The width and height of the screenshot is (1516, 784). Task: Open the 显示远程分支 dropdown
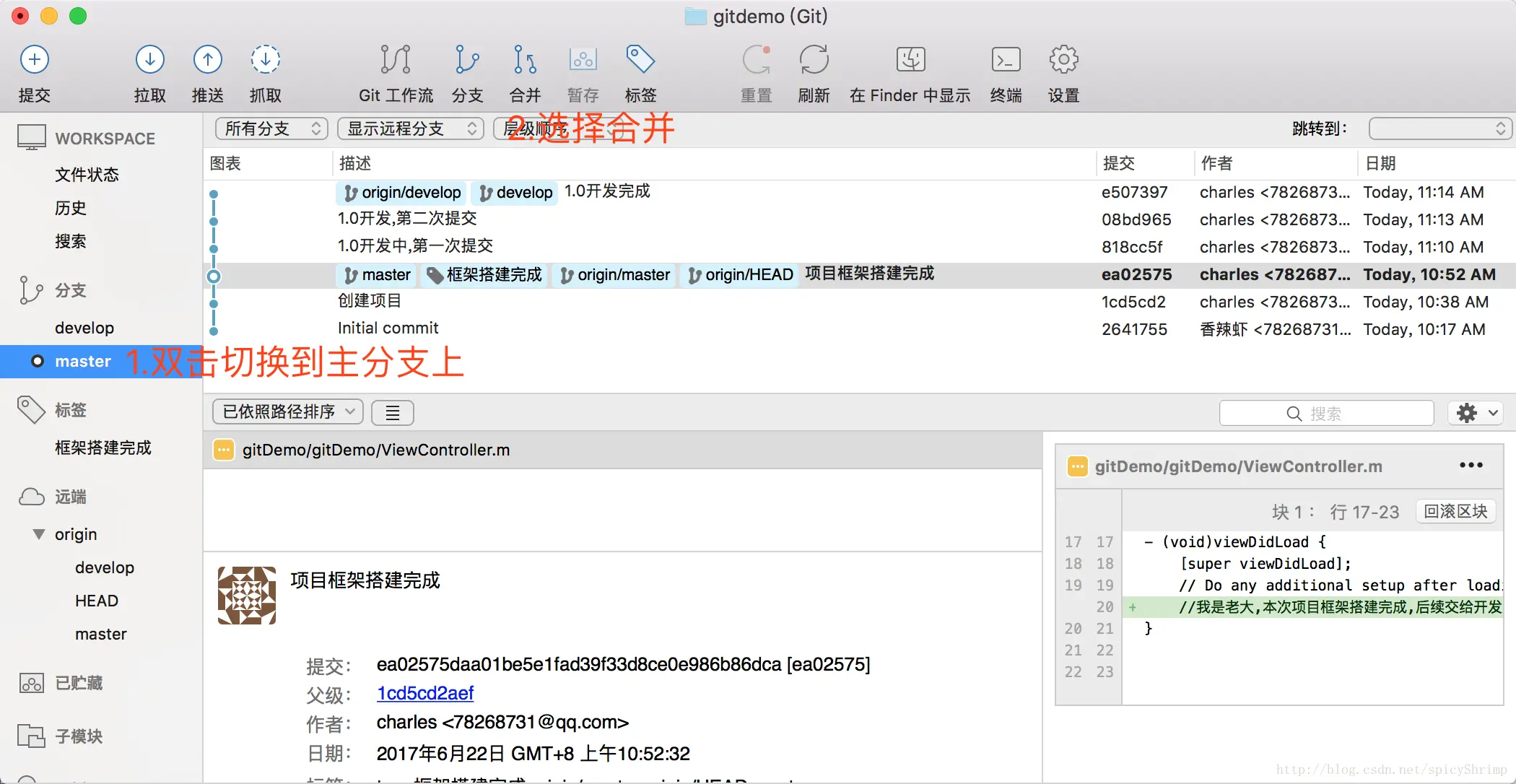click(x=411, y=129)
